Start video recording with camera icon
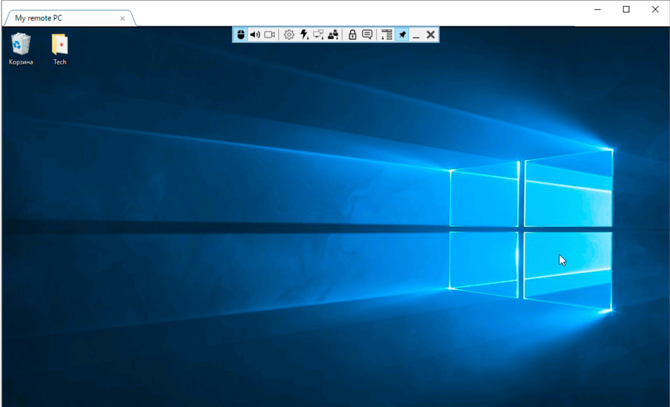Screen dimensions: 670x407 [270, 35]
